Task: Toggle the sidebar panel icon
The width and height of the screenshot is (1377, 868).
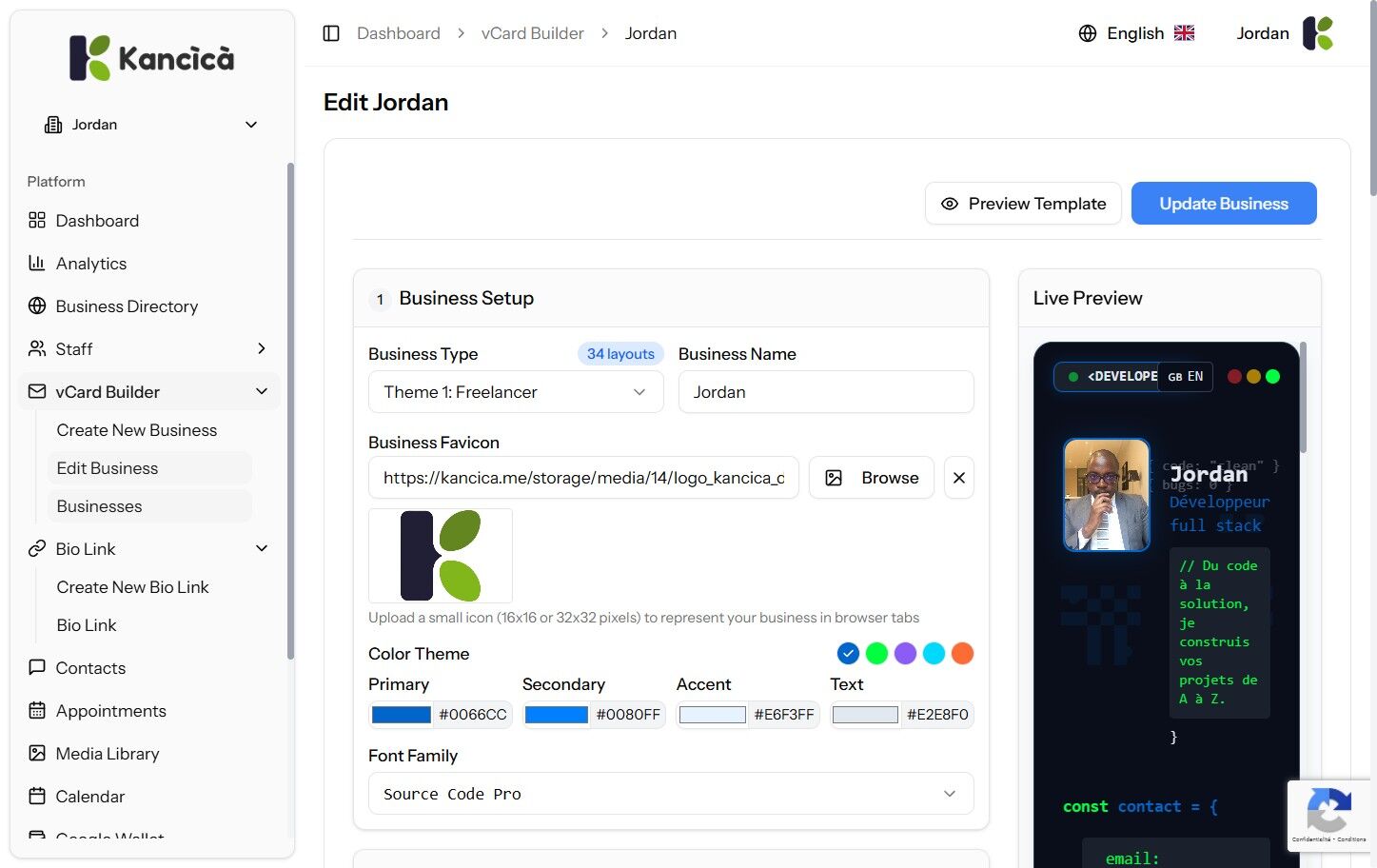Action: (331, 33)
